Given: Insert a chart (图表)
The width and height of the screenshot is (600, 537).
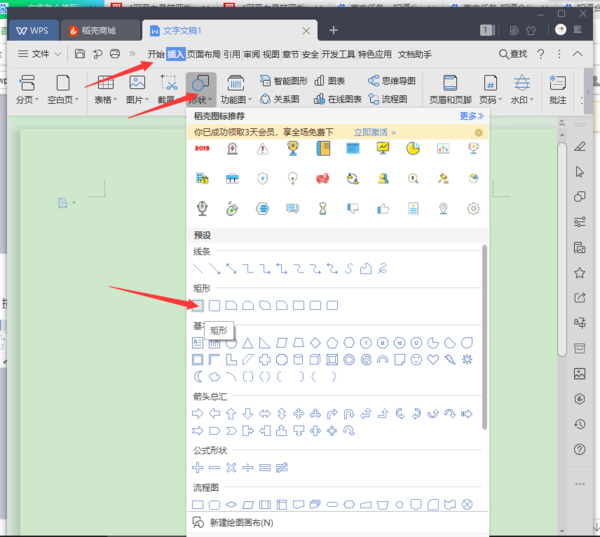Looking at the screenshot, I should (329, 81).
